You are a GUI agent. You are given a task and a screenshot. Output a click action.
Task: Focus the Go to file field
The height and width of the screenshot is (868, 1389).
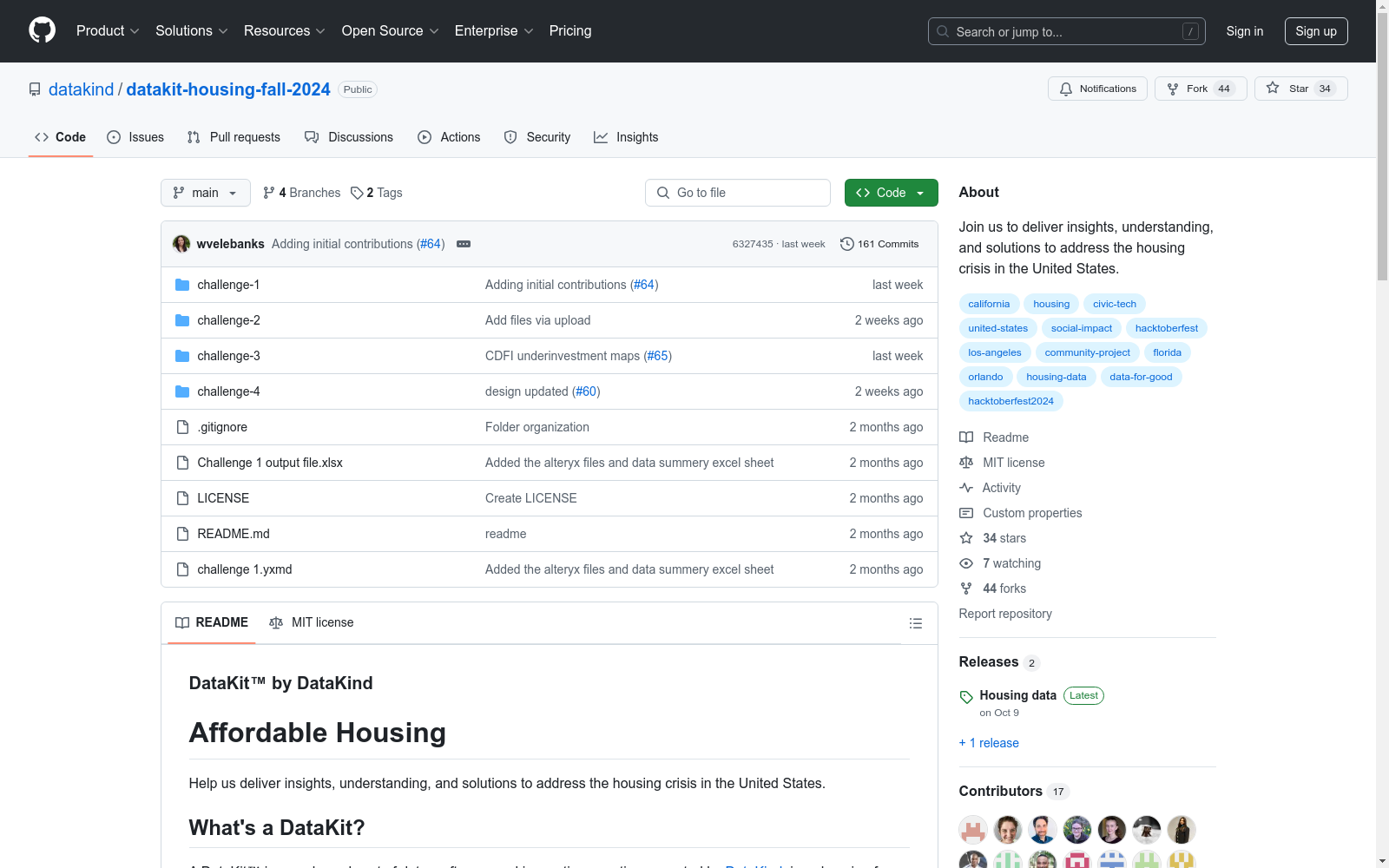click(x=738, y=193)
